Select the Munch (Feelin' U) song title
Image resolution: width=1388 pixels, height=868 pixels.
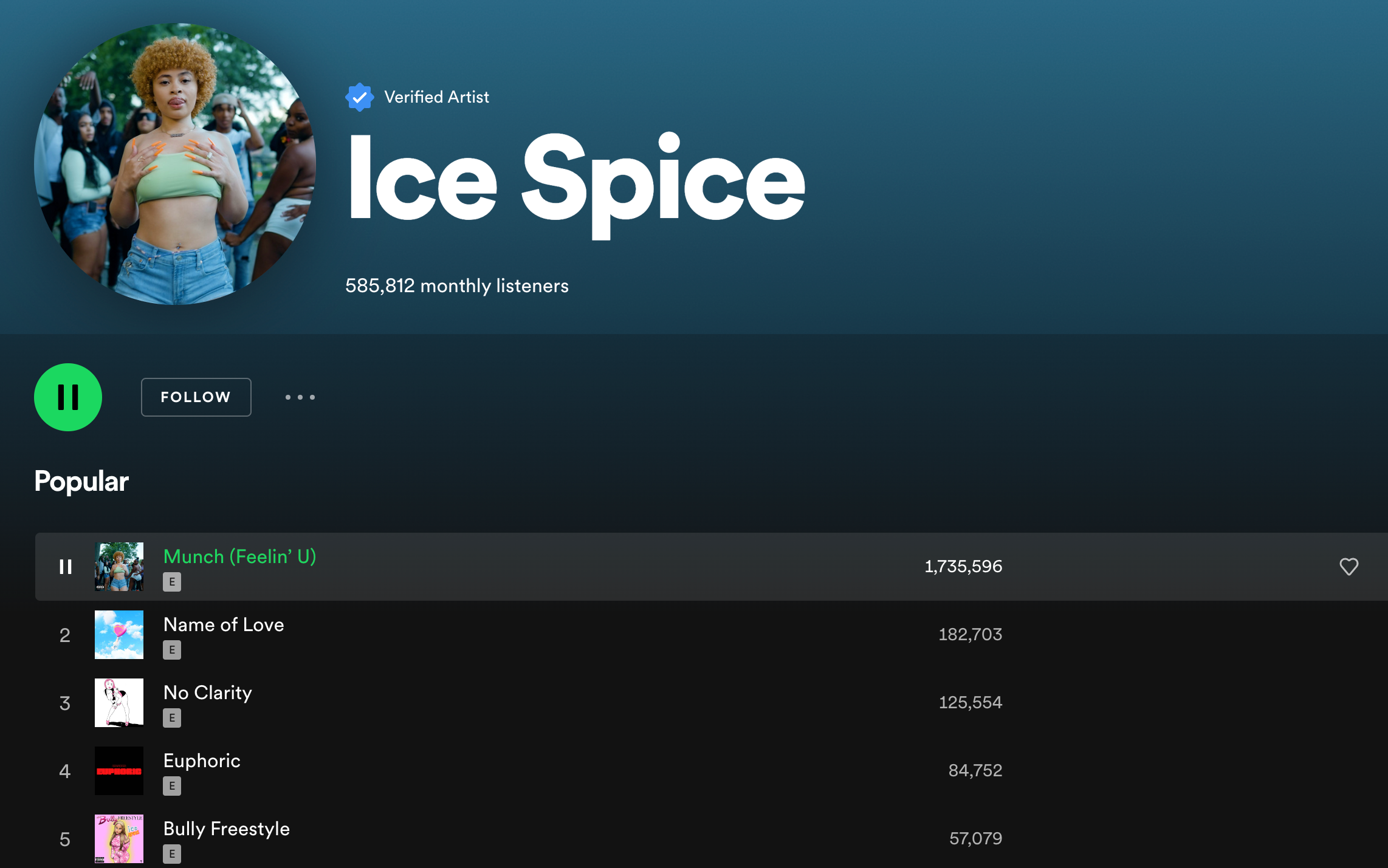pos(239,556)
